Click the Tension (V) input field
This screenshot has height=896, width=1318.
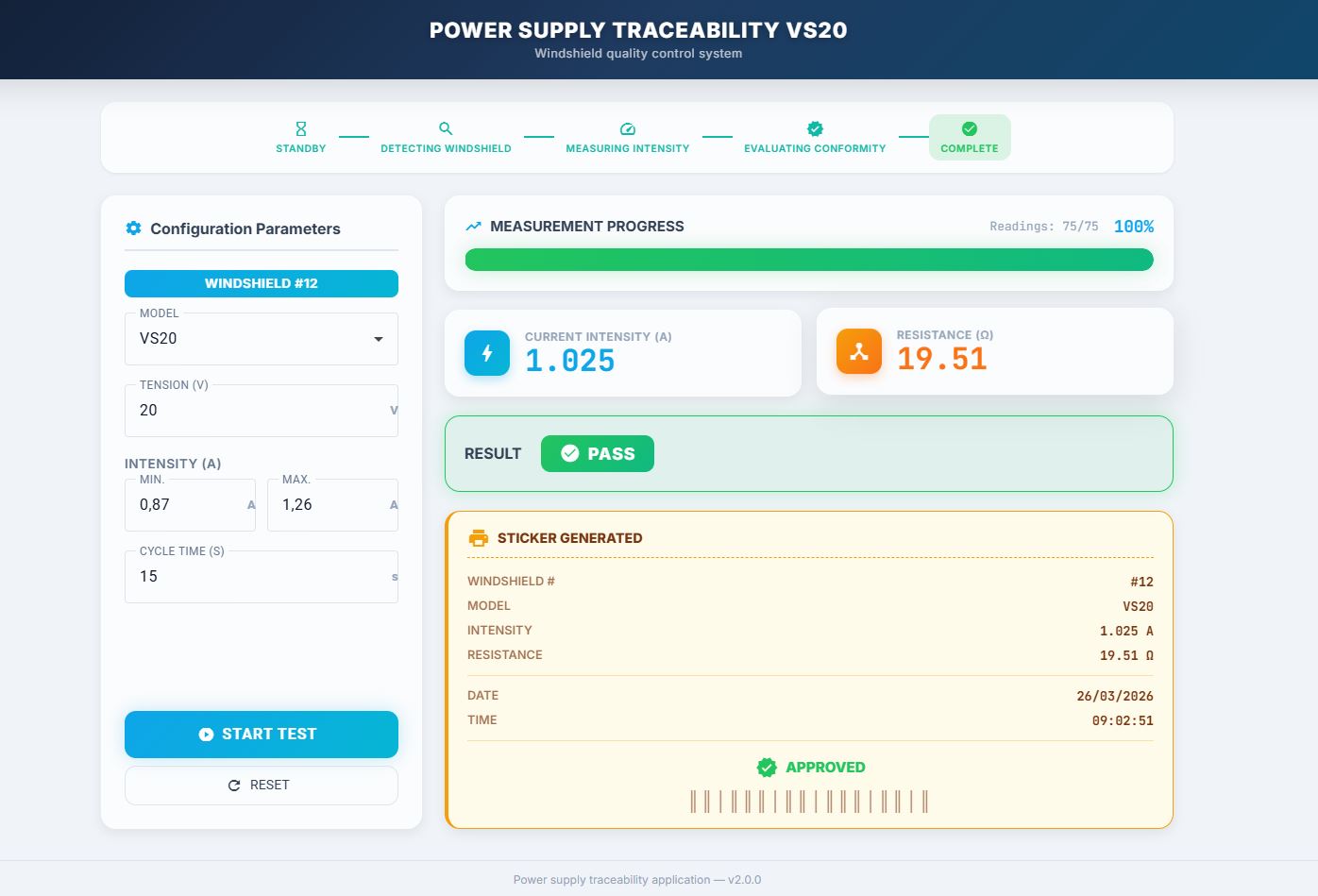click(262, 411)
